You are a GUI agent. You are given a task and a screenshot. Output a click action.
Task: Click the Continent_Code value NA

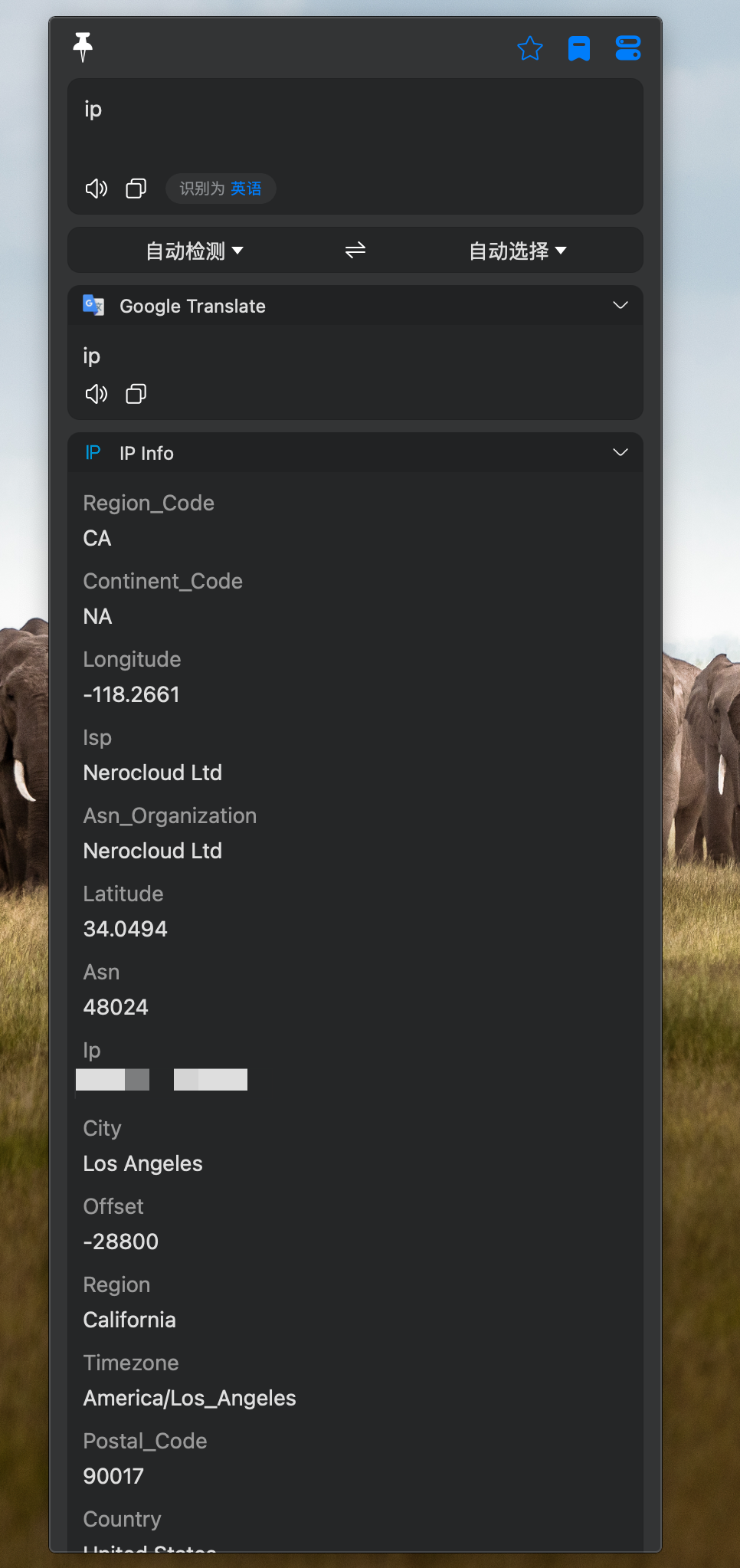pos(97,616)
